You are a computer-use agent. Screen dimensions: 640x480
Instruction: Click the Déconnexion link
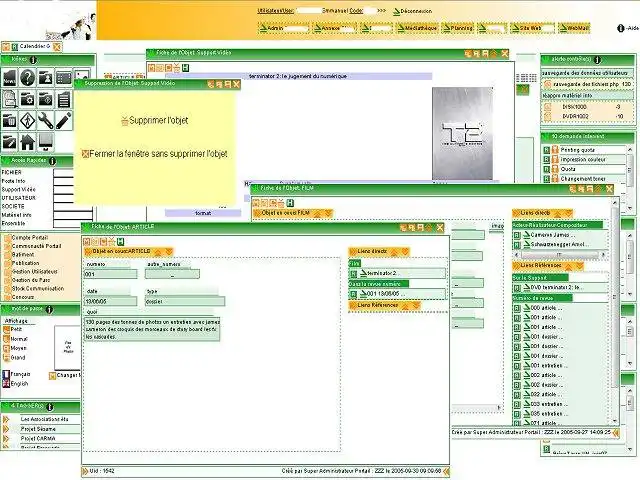click(412, 11)
